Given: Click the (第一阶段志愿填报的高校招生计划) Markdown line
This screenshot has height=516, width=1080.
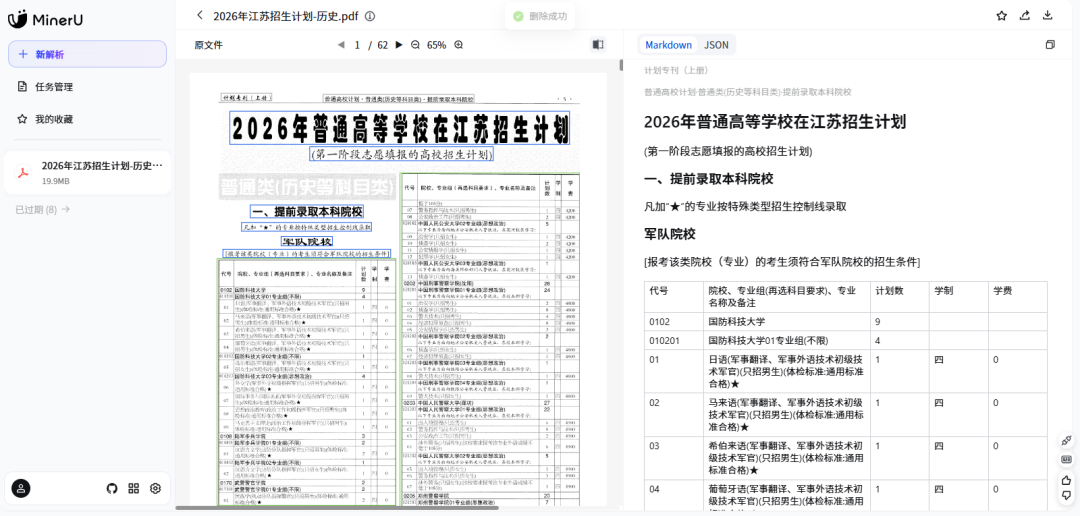Looking at the screenshot, I should pos(728,151).
